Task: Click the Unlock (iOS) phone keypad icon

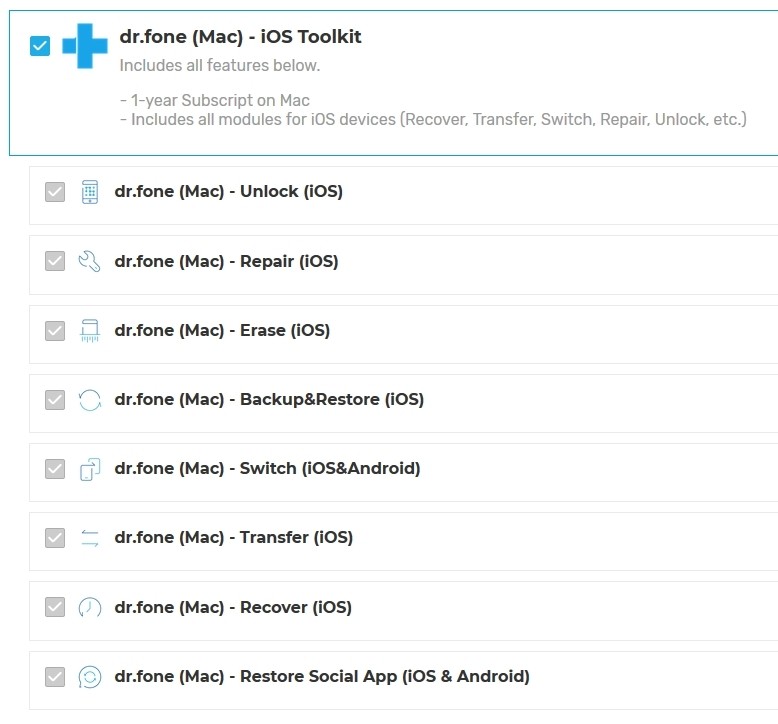Action: [x=90, y=192]
